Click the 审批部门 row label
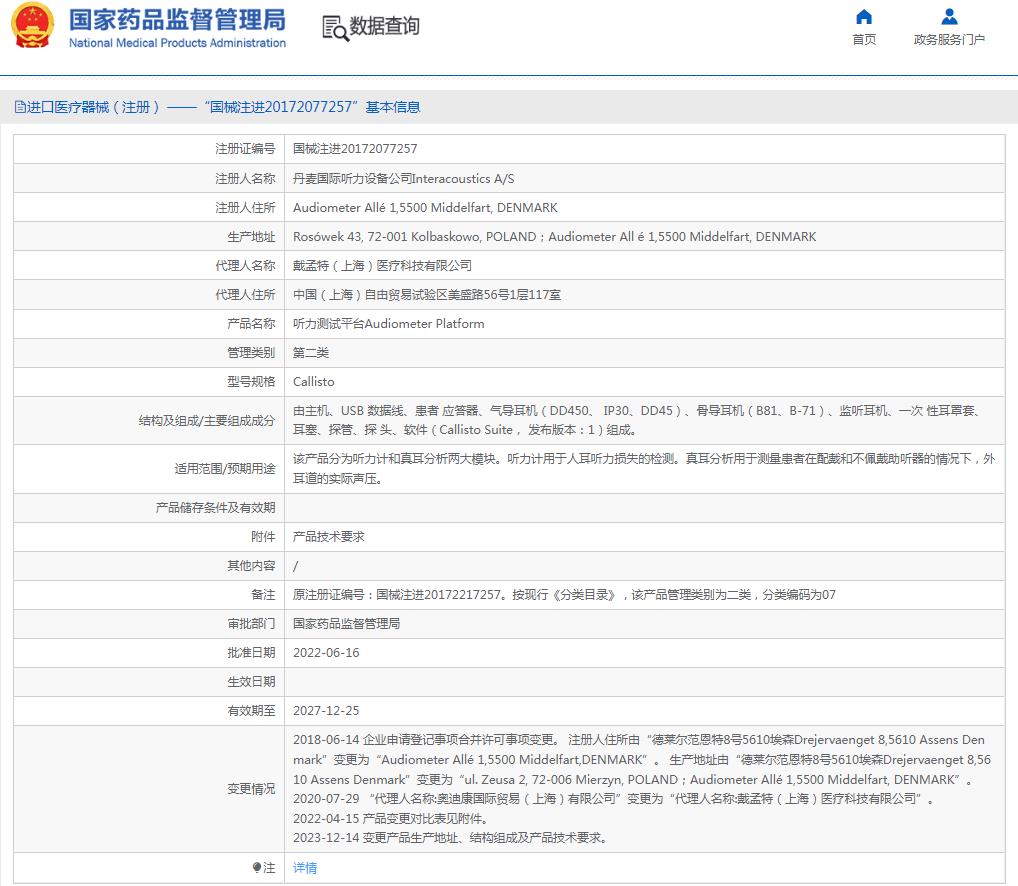This screenshot has height=886, width=1018. [x=251, y=624]
